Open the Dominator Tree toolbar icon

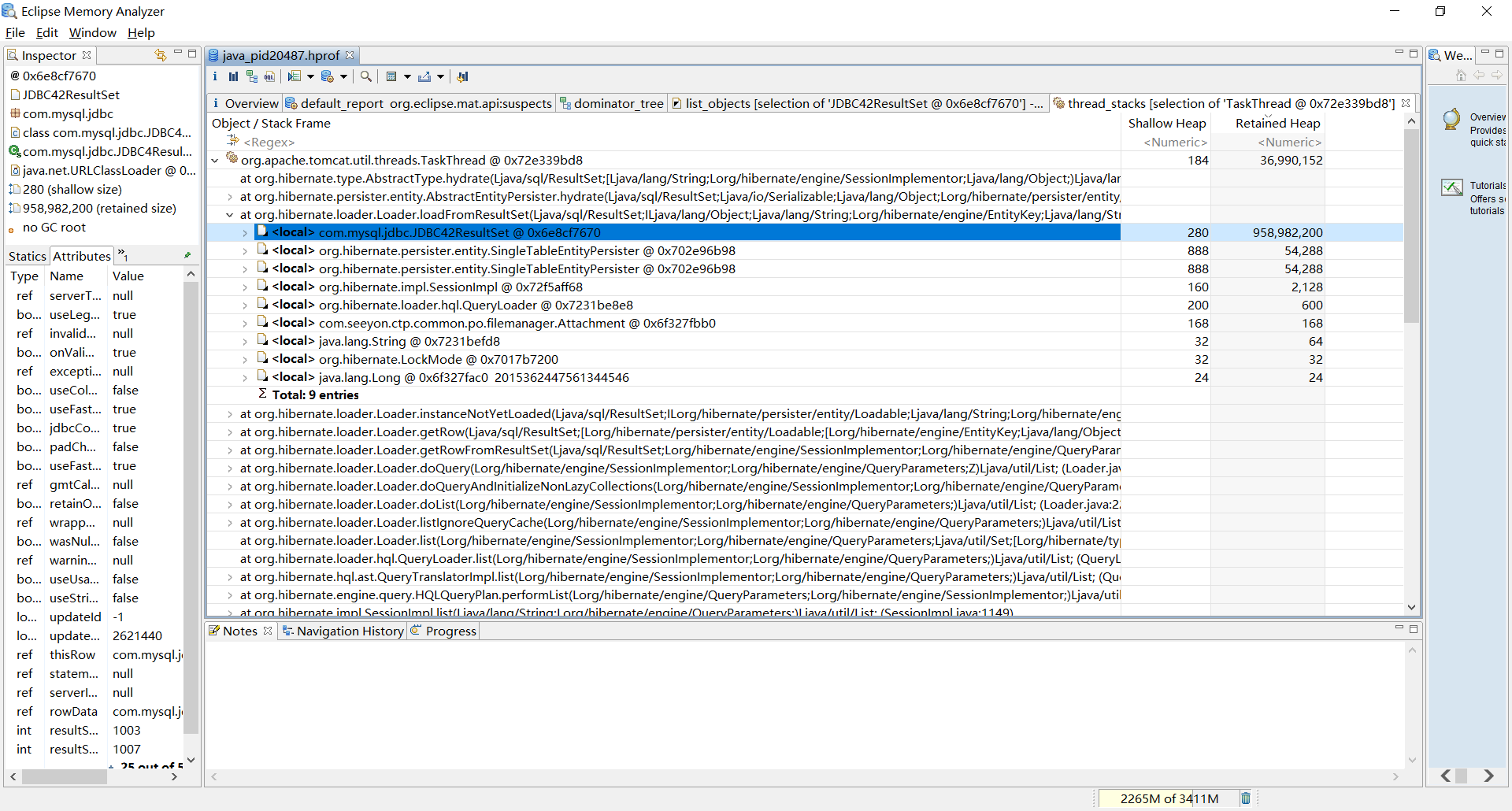(252, 76)
